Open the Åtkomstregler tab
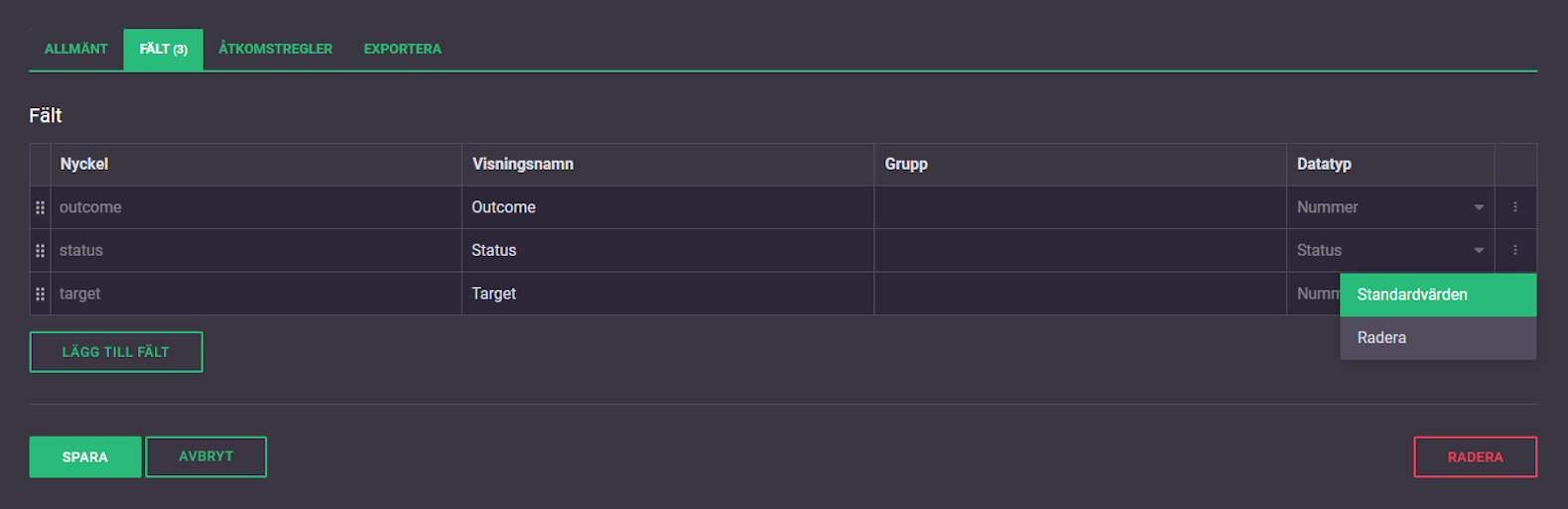The width and height of the screenshot is (1568, 509). coord(276,49)
